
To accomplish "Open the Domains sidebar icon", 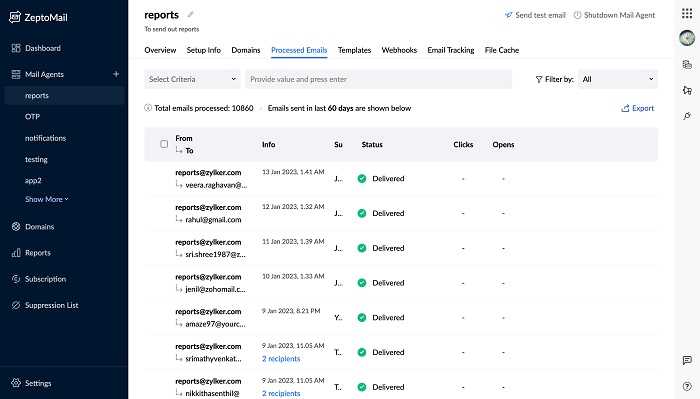I will 16,227.
